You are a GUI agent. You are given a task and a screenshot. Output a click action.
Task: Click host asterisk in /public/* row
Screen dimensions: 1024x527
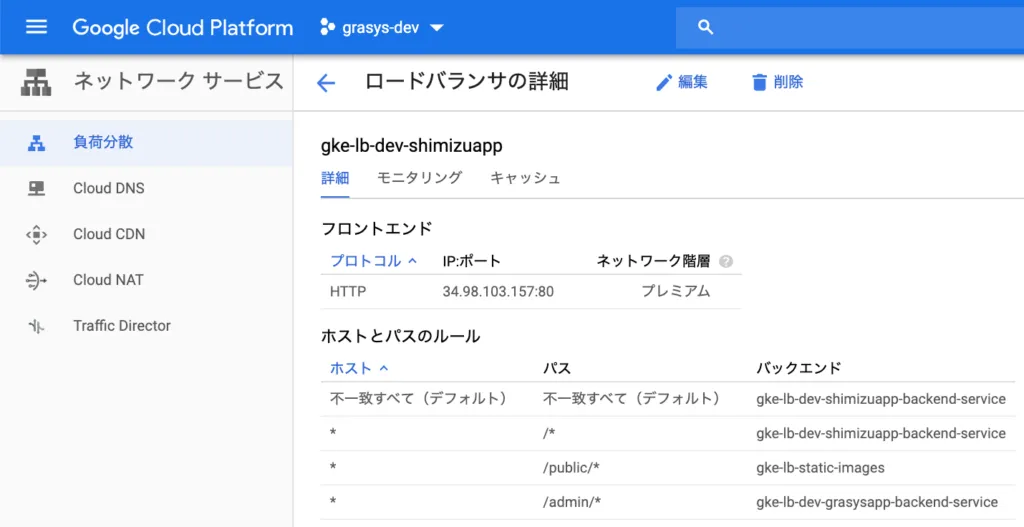[x=333, y=468]
